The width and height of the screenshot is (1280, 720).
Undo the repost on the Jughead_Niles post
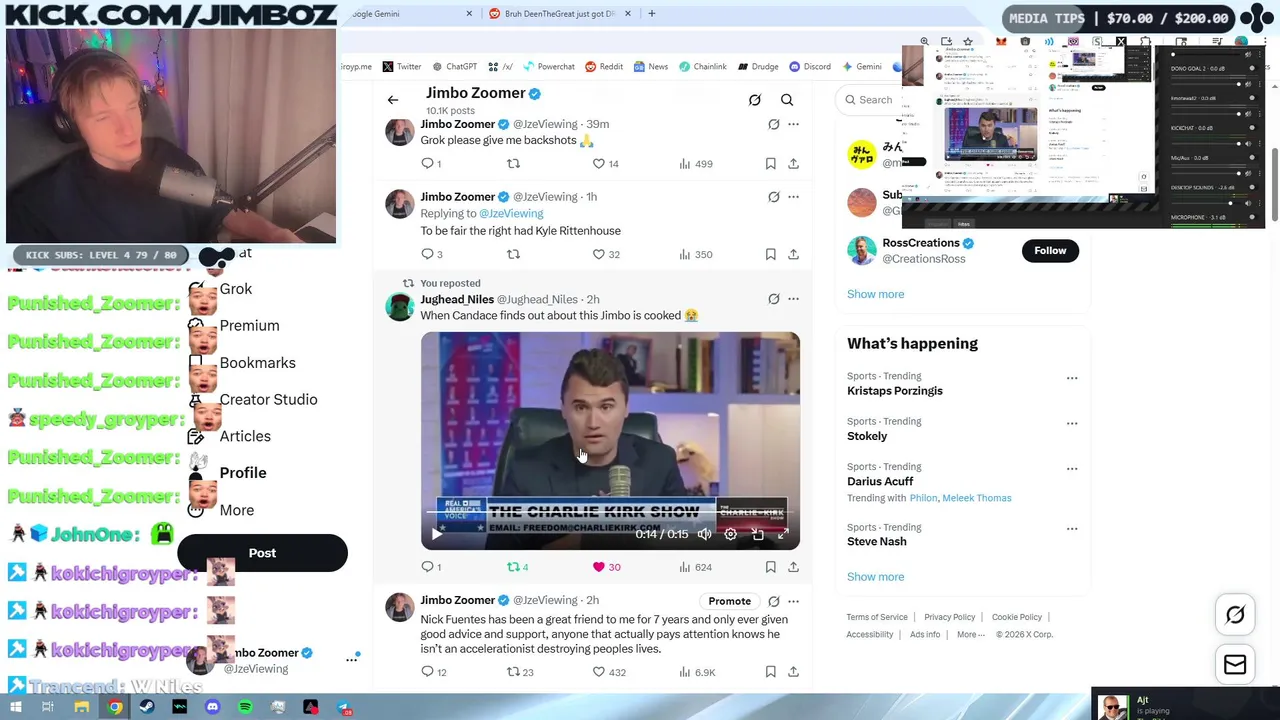(517, 567)
